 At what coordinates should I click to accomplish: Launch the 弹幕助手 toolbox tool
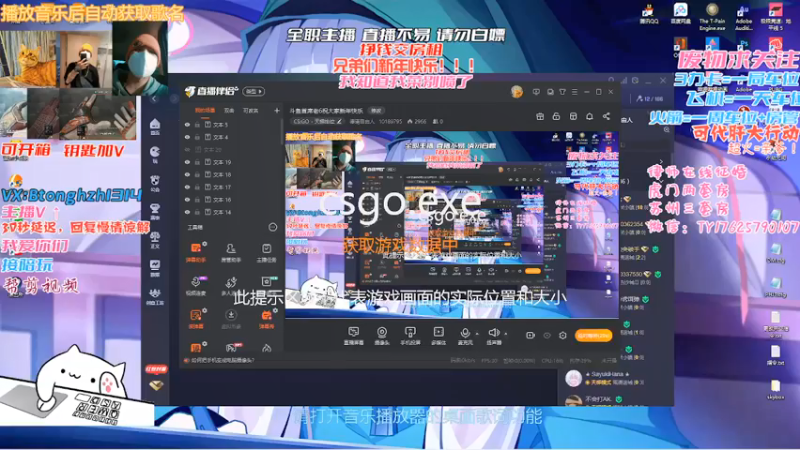(196, 252)
